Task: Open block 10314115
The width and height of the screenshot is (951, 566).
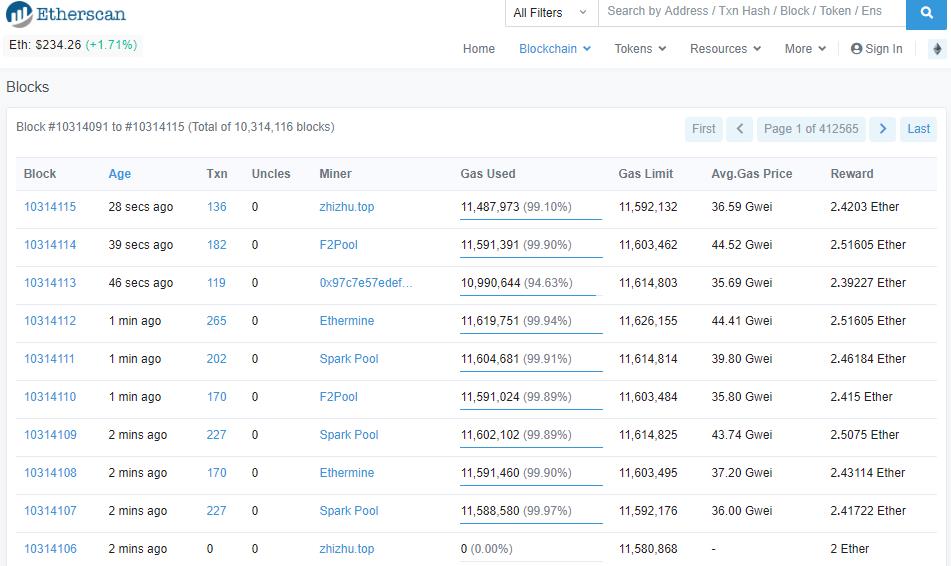Action: coord(50,207)
